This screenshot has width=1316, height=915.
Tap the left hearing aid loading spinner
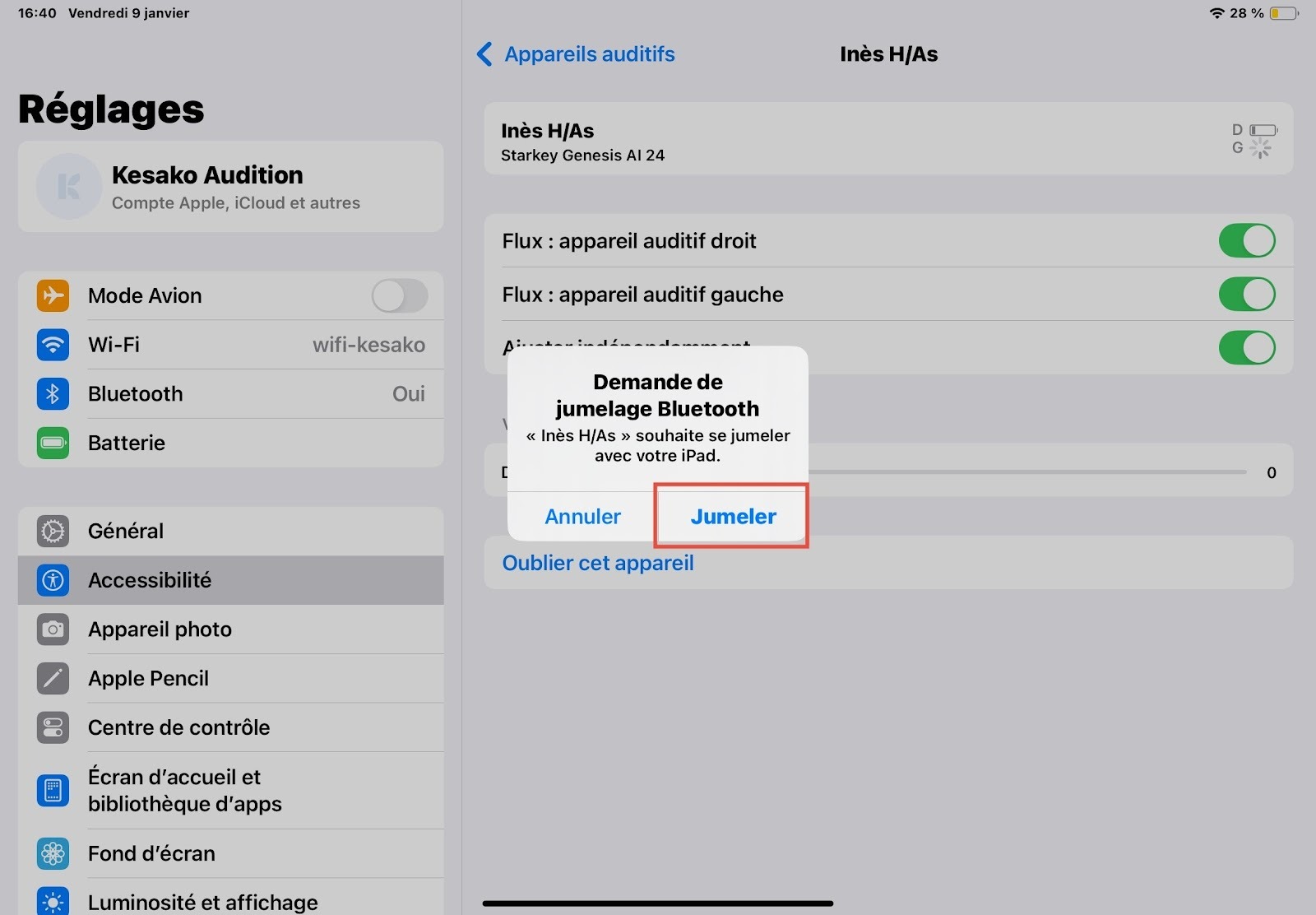1260,148
